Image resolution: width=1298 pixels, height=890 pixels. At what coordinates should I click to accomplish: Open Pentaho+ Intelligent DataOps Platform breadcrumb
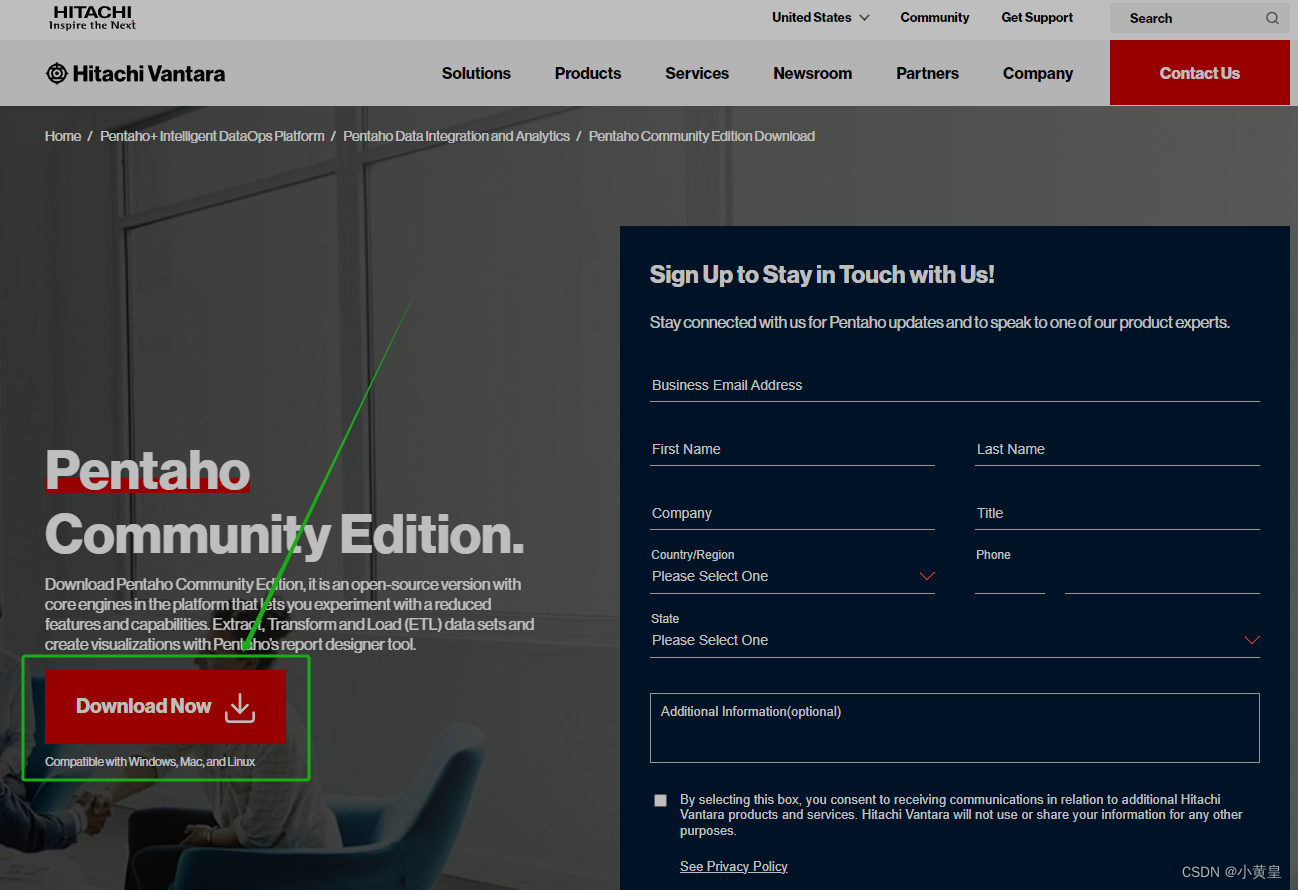[212, 136]
